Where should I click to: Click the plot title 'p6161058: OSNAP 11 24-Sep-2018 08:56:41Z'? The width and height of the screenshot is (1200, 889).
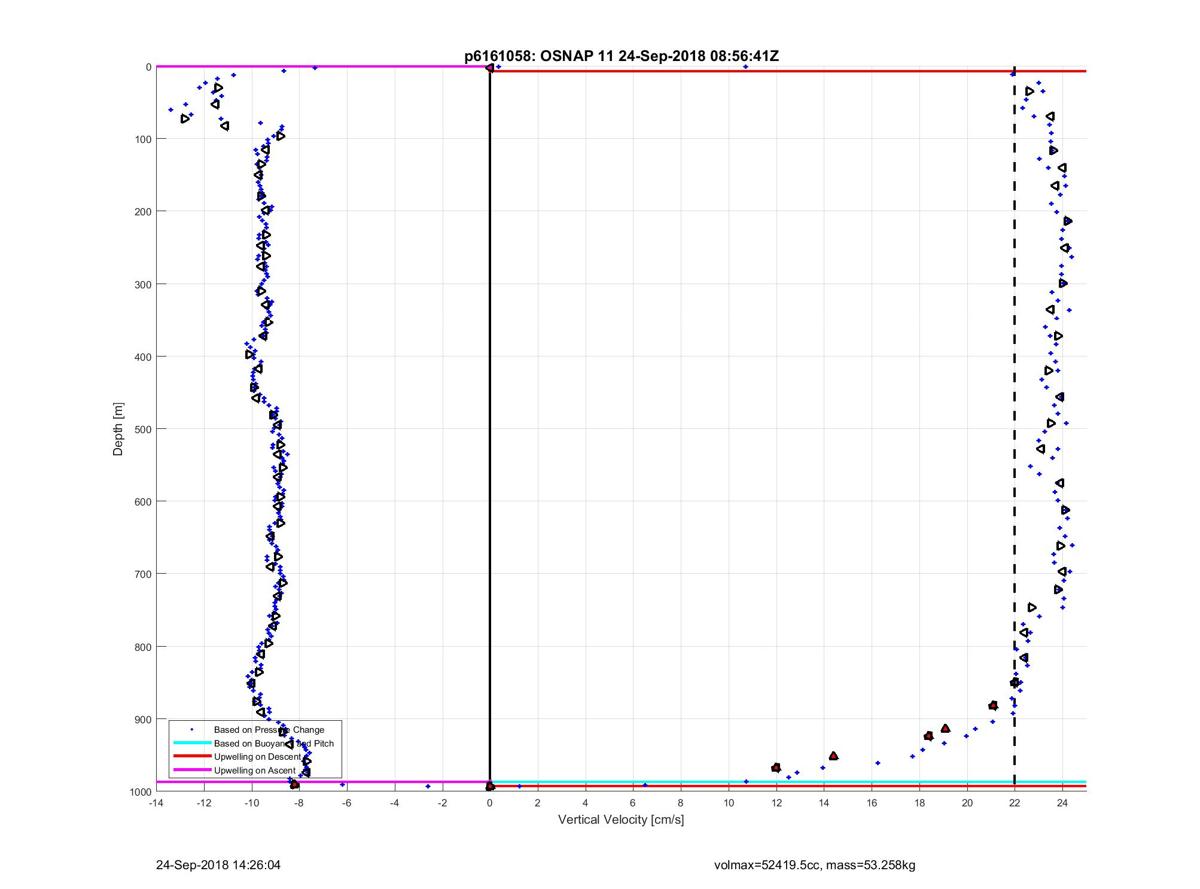[621, 57]
